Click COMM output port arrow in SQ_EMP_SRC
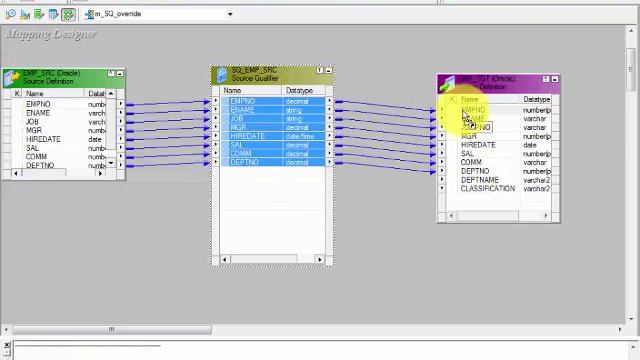Viewport: 640px width, 360px height. (329, 153)
